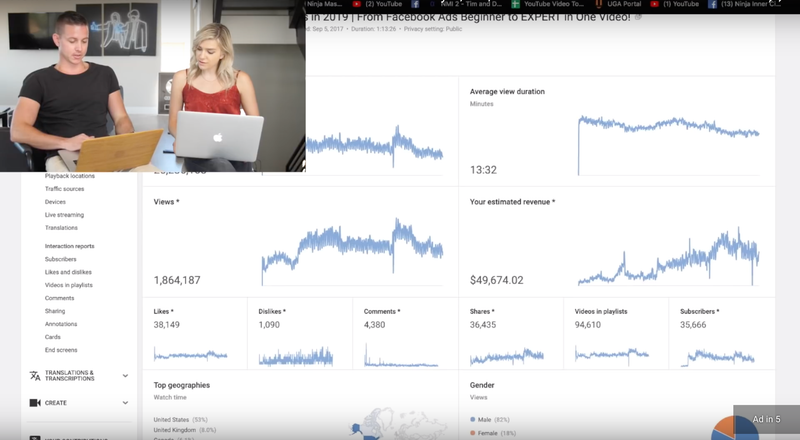Click the 'Your estimated revenue' heading
The height and width of the screenshot is (440, 800).
point(512,202)
